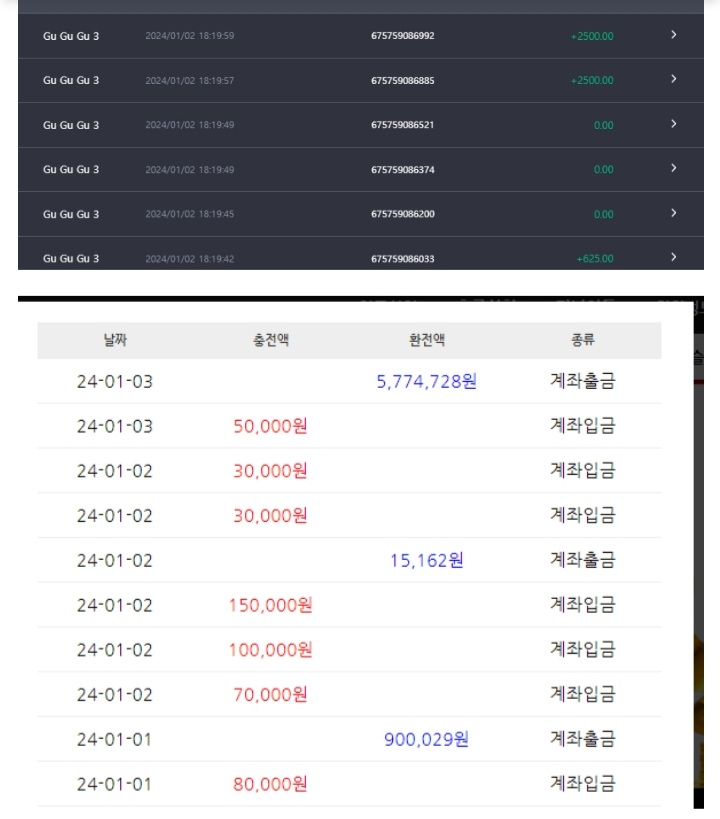Click the 50,000원 deposit on 24-01-03
This screenshot has height=819, width=720.
pyautogui.click(x=270, y=426)
